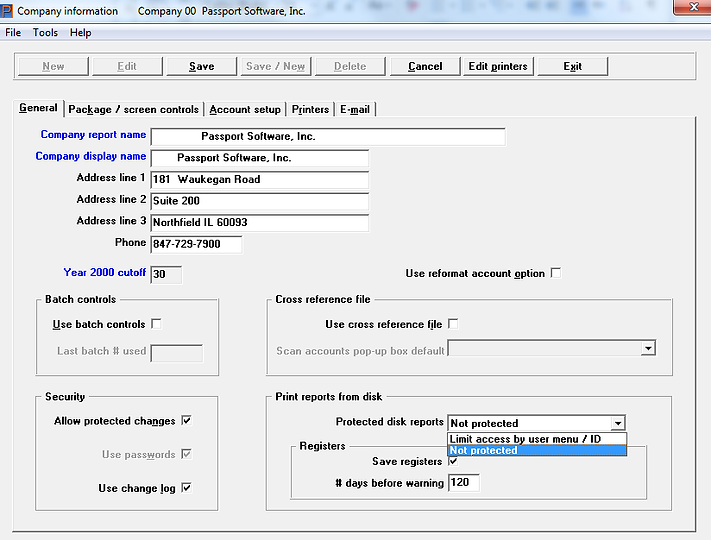The height and width of the screenshot is (540, 711).
Task: Toggle Use reformat account option checkbox
Action: (x=555, y=273)
